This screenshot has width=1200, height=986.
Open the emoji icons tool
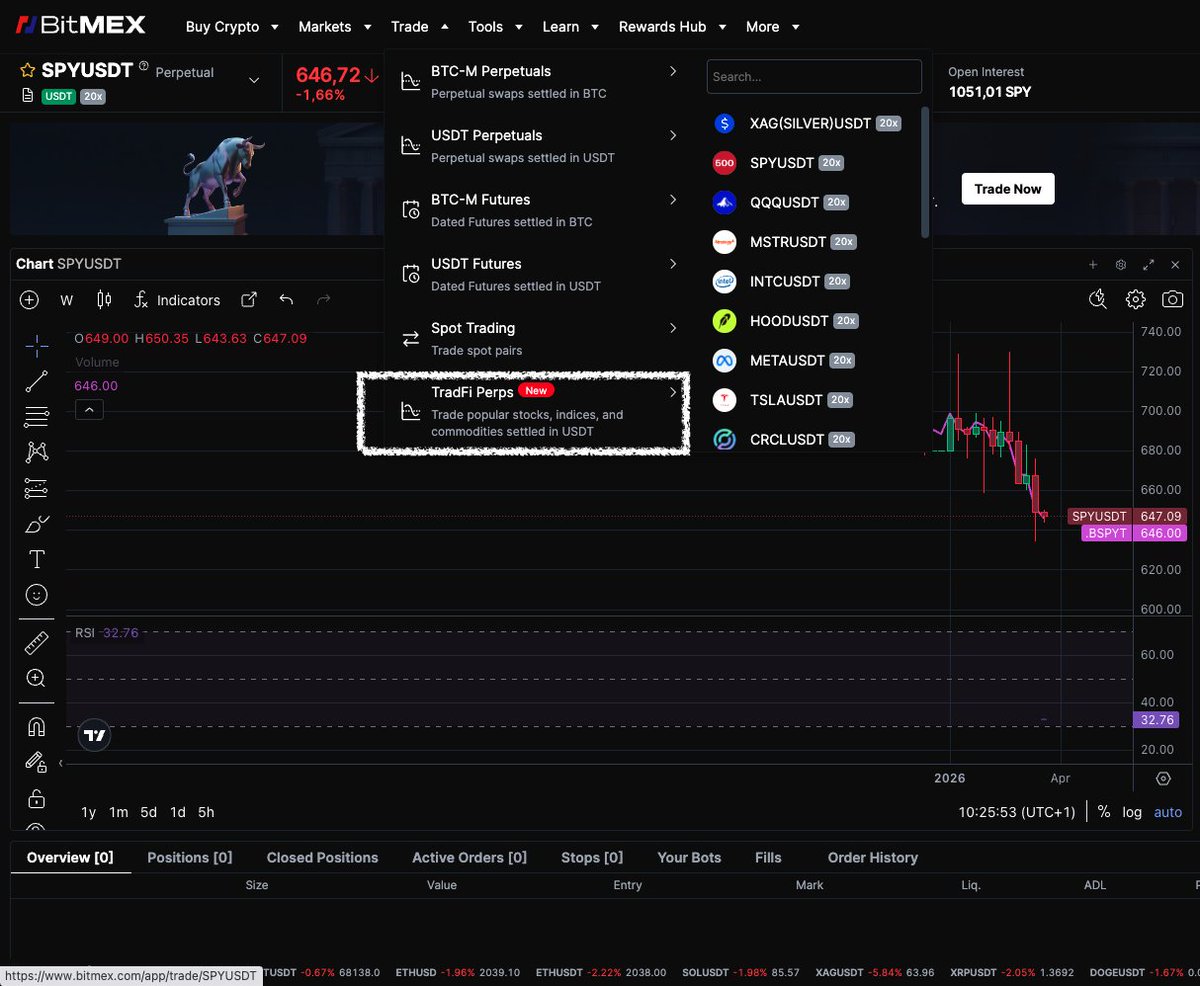click(x=37, y=595)
